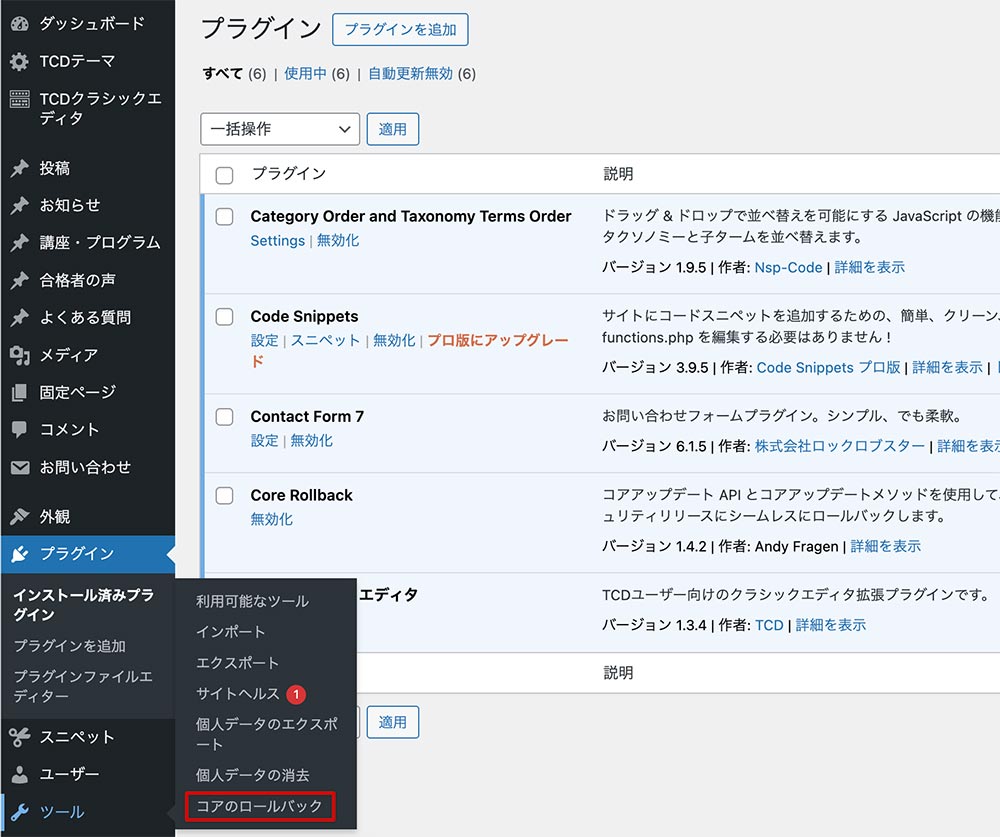Open the 固定ページ pages icon
Screen dimensions: 1000x837
coord(21,392)
